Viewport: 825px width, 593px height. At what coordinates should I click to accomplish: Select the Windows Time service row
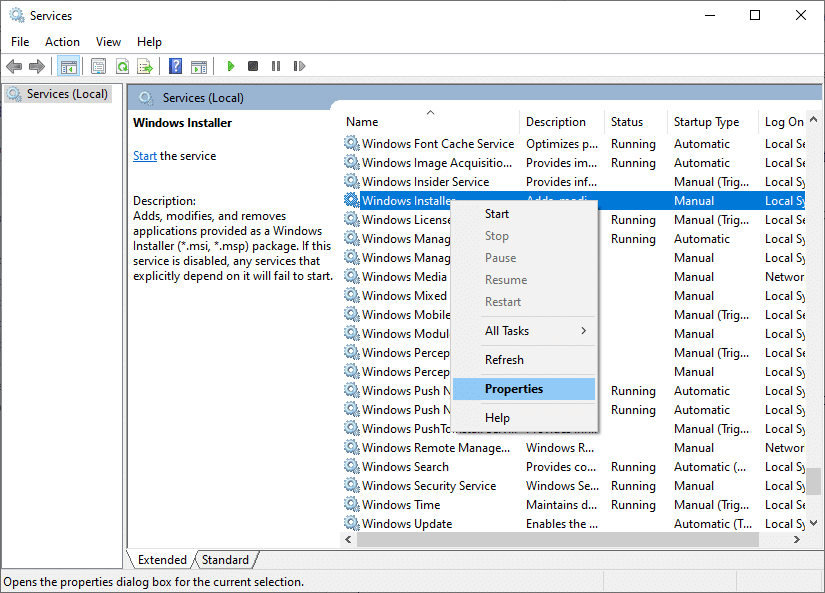574,505
